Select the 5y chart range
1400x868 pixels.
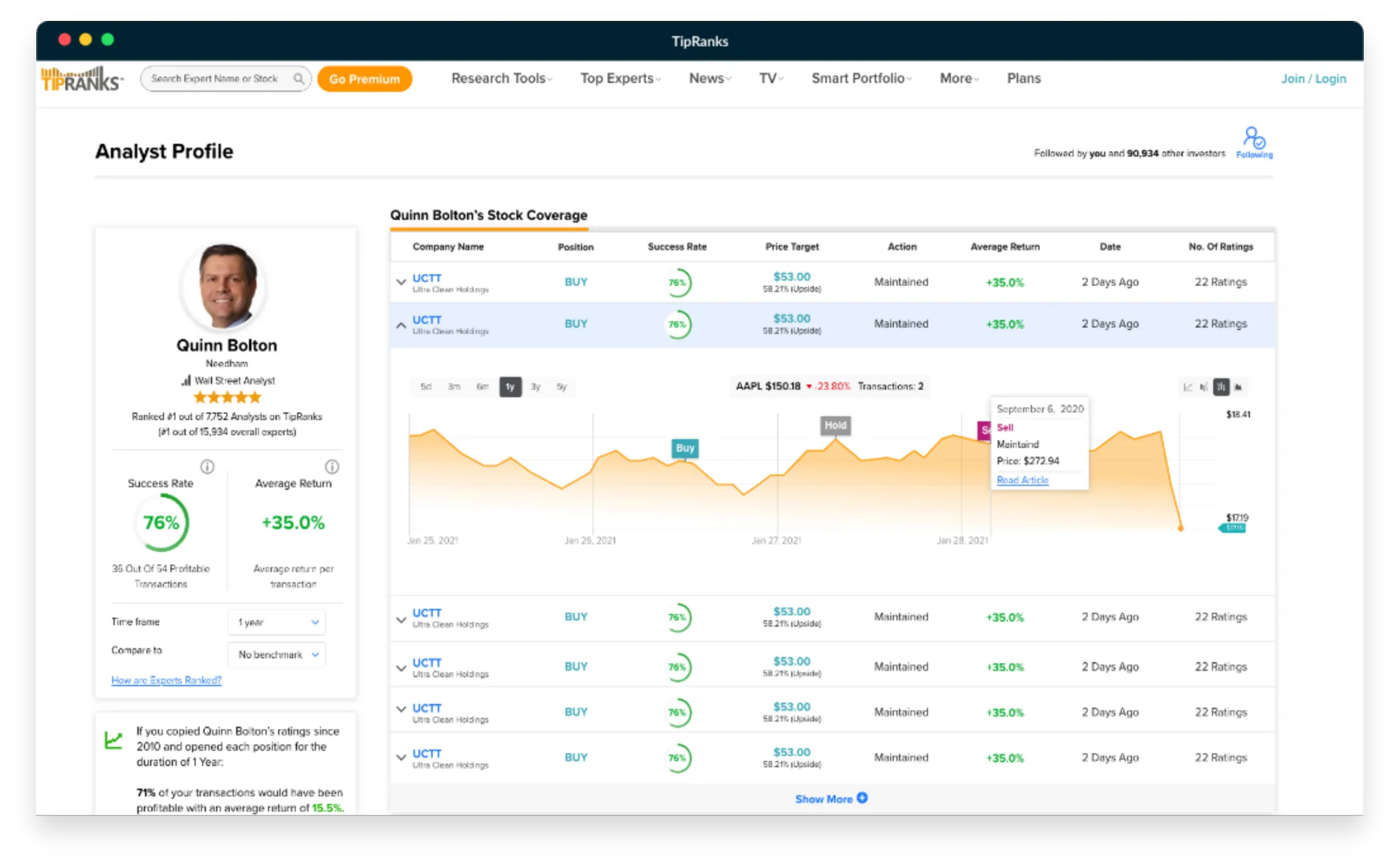click(x=561, y=386)
